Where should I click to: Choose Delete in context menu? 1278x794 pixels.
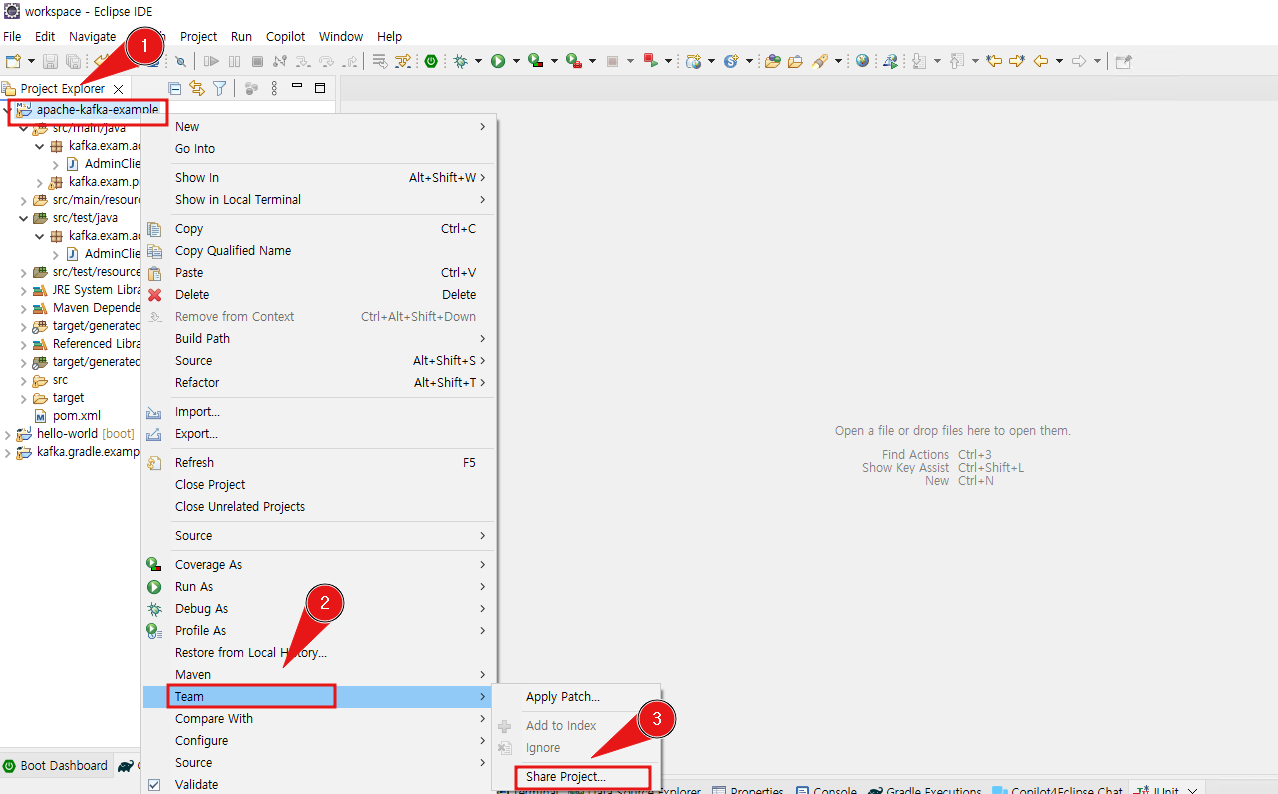tap(318, 295)
